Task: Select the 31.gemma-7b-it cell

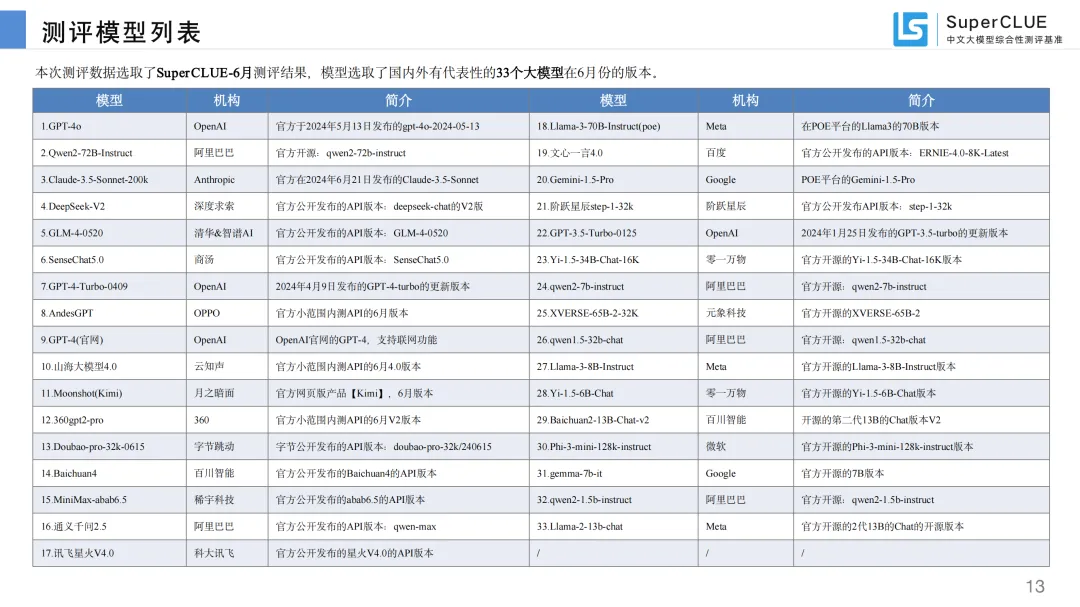Action: click(x=614, y=473)
